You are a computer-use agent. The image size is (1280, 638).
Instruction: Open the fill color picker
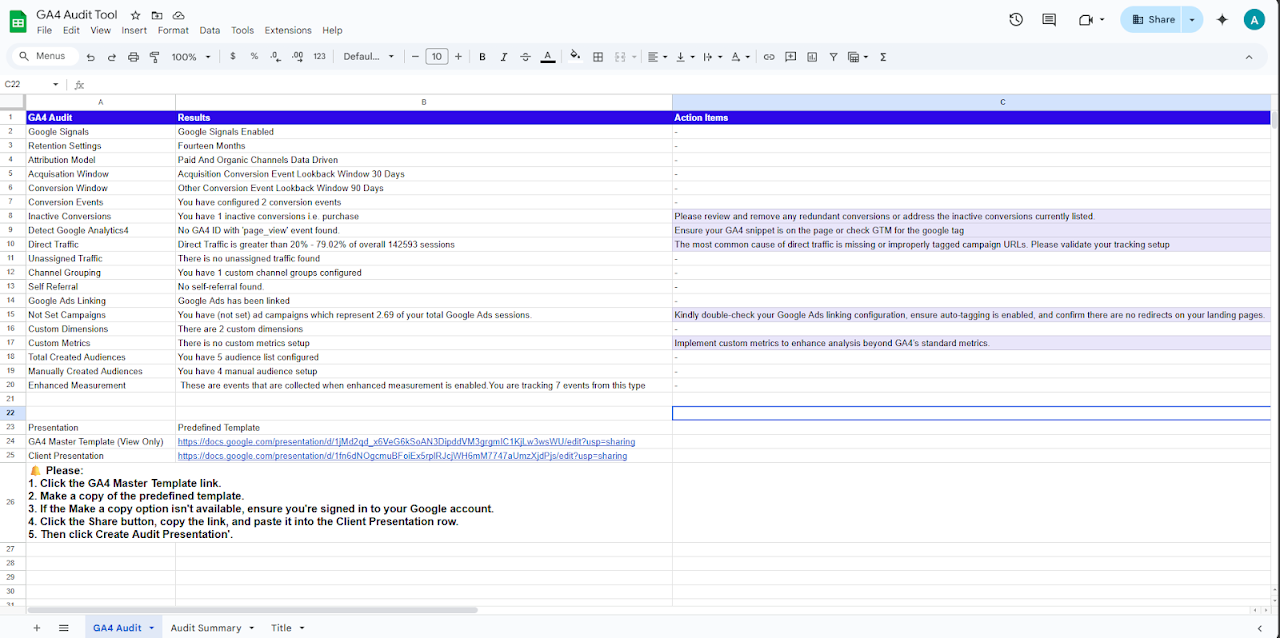point(575,57)
